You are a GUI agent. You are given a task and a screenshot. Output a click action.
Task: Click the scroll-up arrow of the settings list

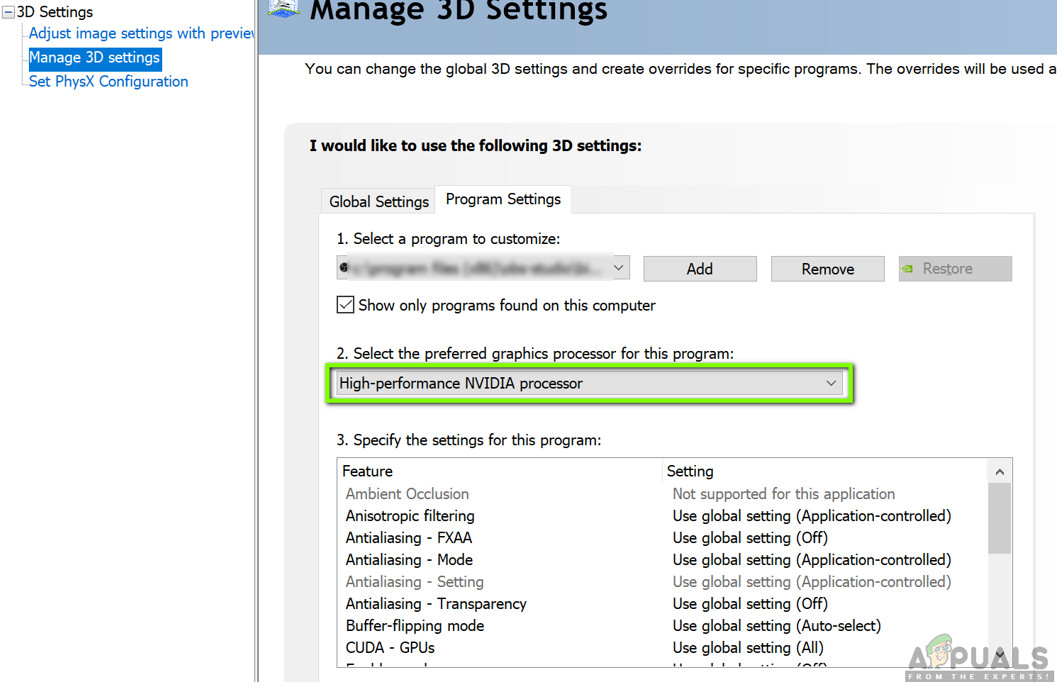point(1000,471)
